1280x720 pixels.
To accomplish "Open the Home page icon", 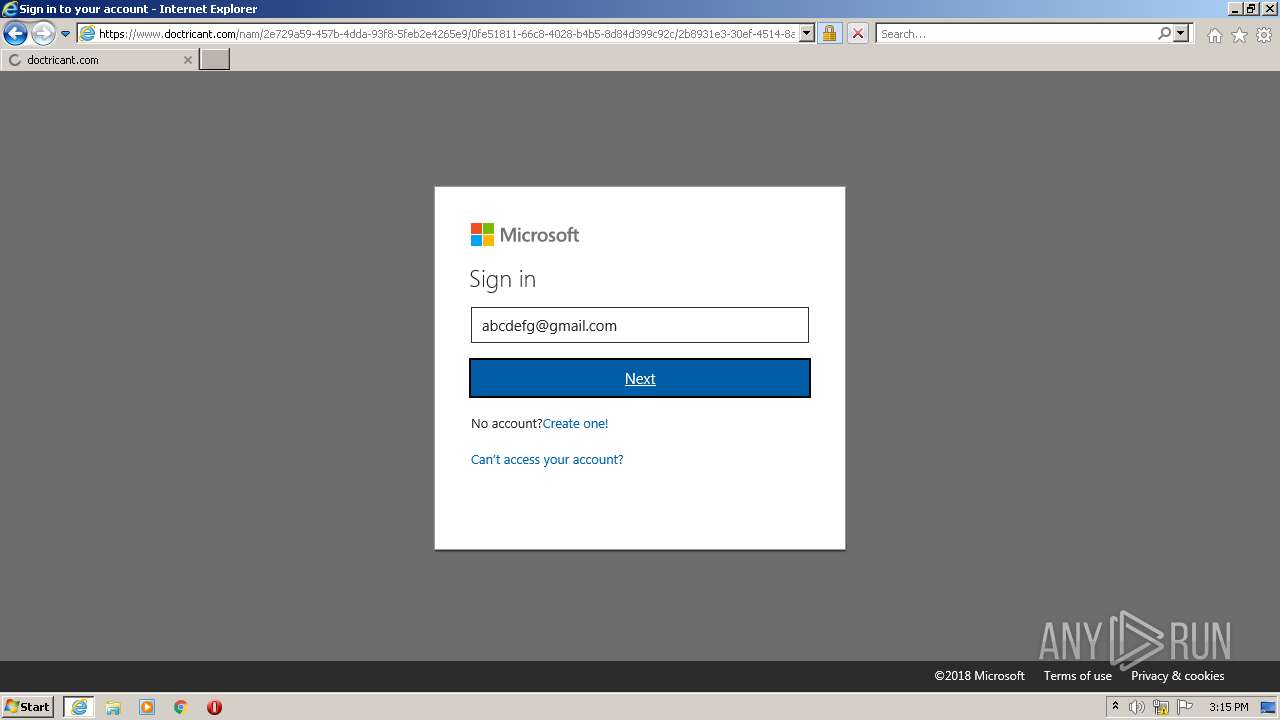I will click(1214, 35).
